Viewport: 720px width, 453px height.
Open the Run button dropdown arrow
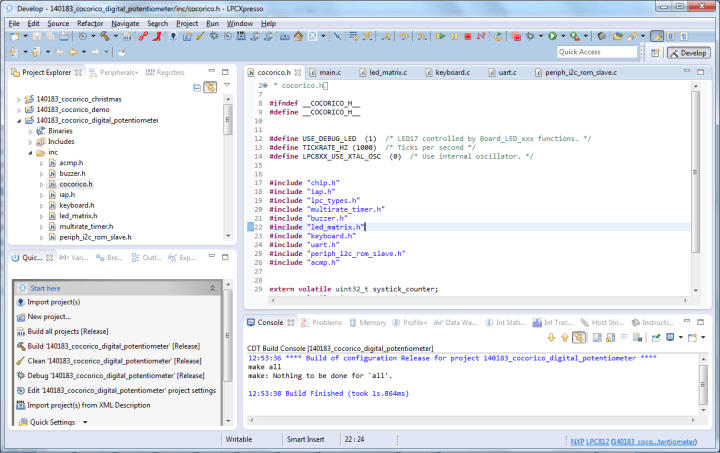[563, 36]
